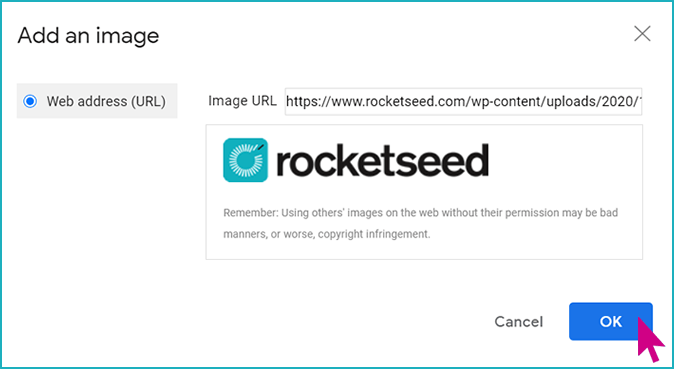Image resolution: width=674 pixels, height=369 pixels.
Task: Click into the Image URL input field
Action: (463, 101)
